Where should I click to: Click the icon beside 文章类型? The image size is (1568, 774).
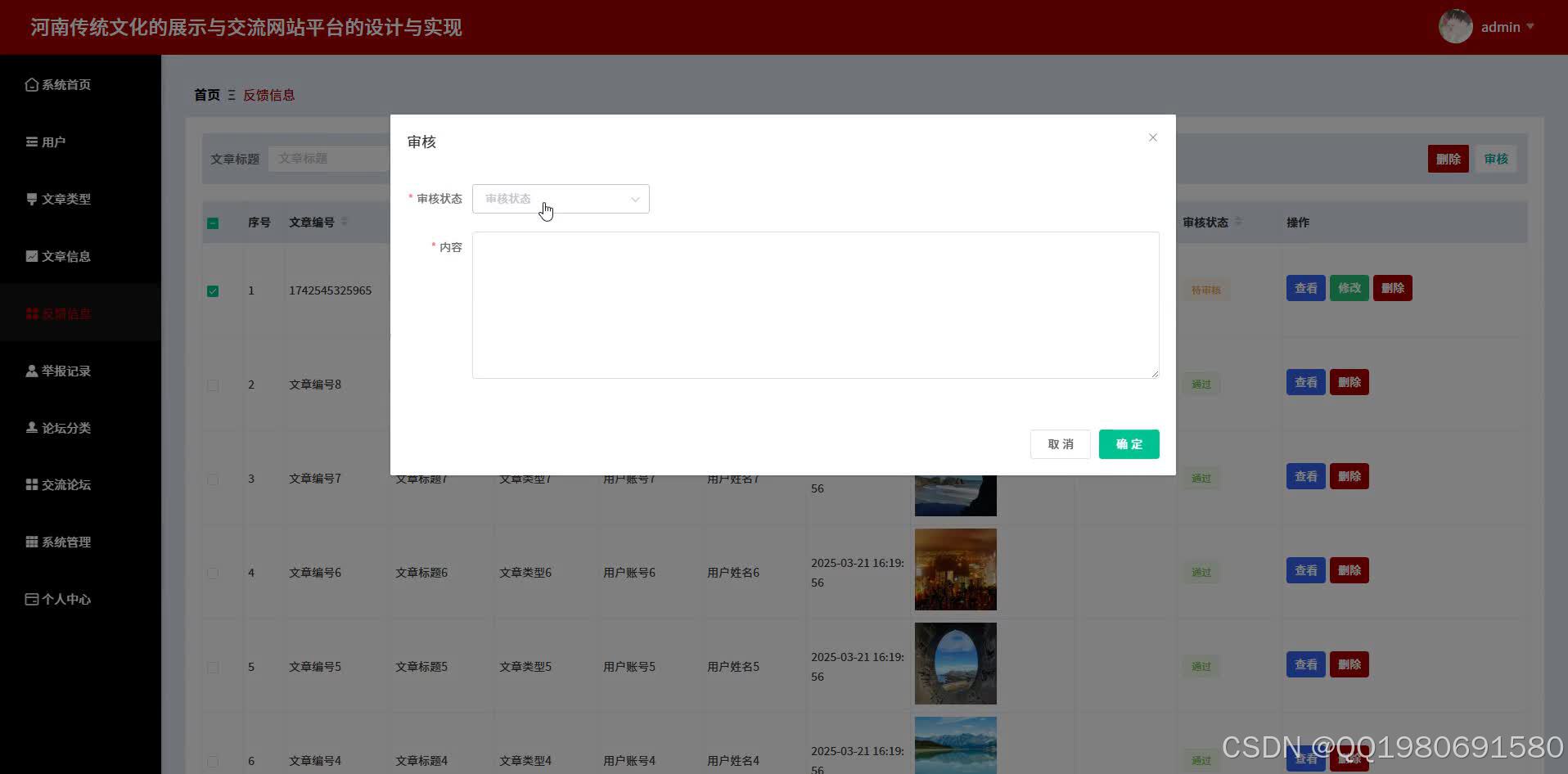pos(32,199)
